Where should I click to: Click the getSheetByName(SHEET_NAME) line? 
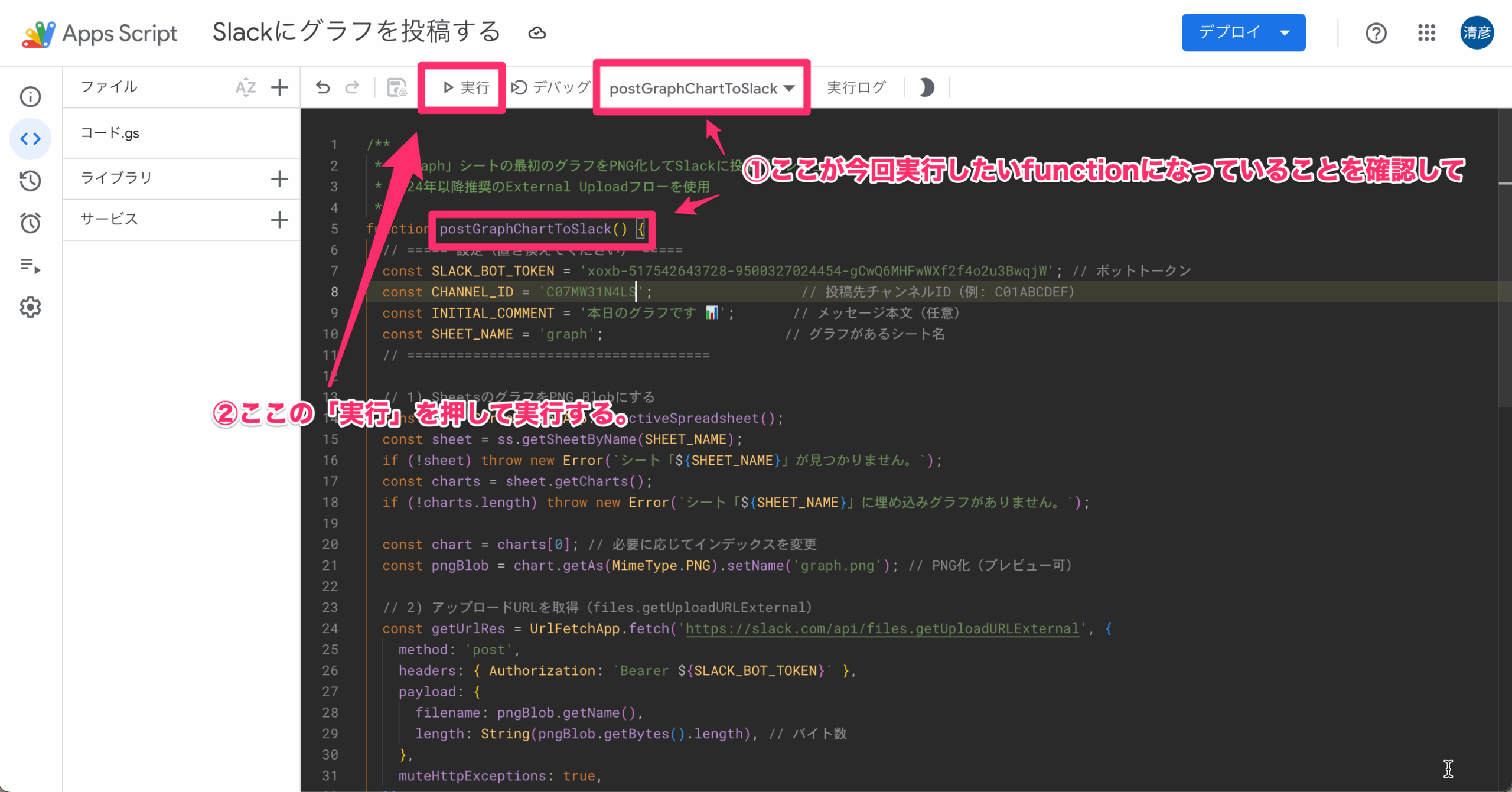point(562,439)
